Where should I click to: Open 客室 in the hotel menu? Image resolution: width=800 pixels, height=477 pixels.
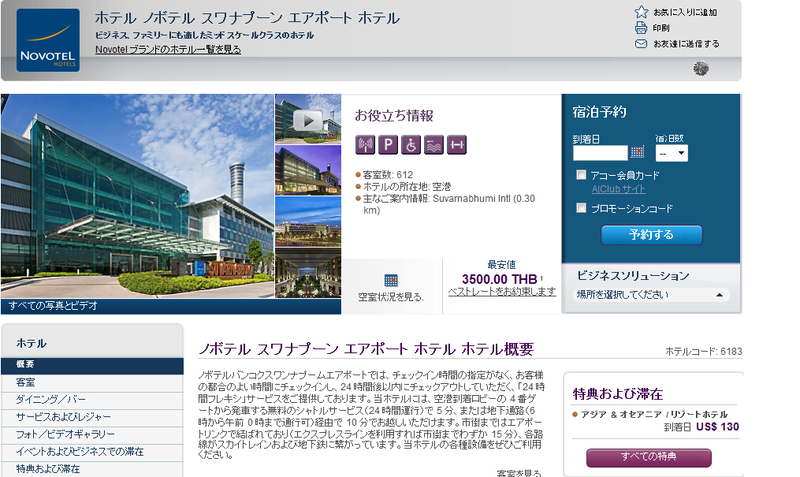[x=92, y=382]
